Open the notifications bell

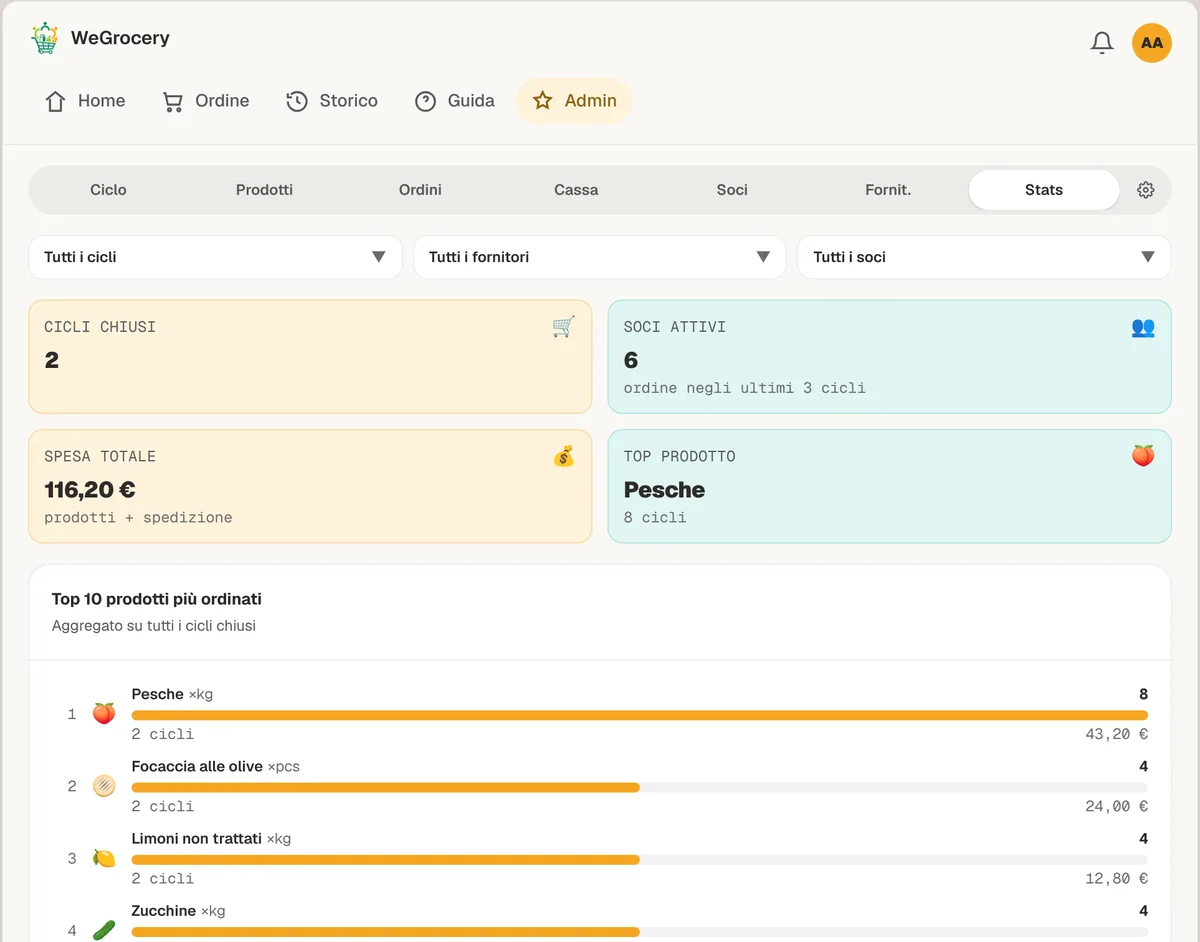pos(1102,43)
